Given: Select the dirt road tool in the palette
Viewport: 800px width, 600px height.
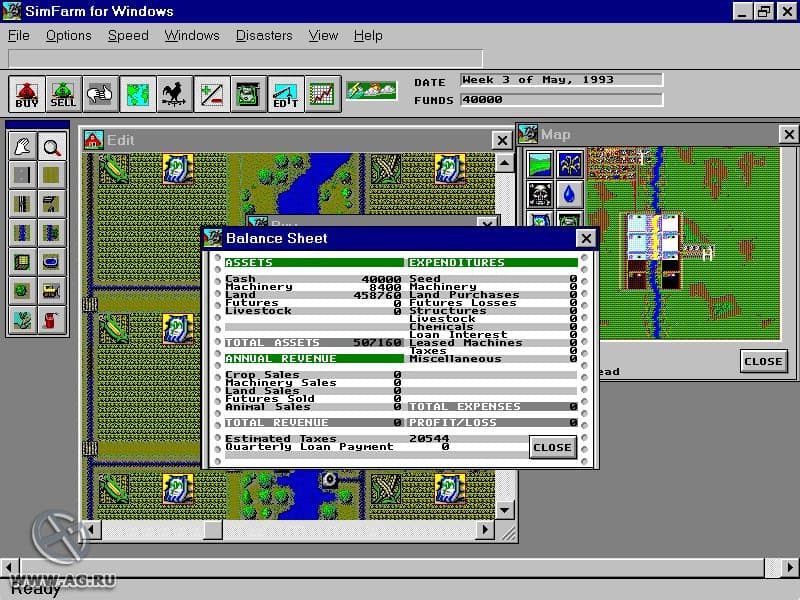Looking at the screenshot, I should [x=22, y=204].
